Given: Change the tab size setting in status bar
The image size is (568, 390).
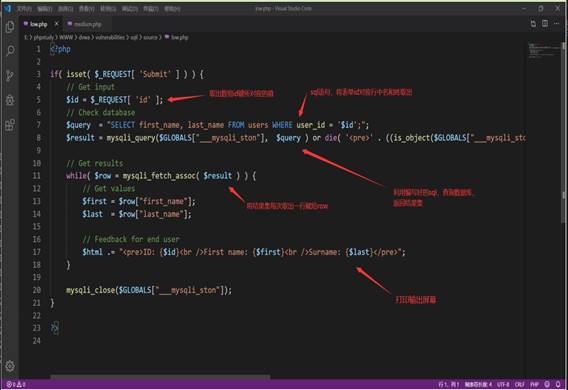Looking at the screenshot, I should 478,384.
